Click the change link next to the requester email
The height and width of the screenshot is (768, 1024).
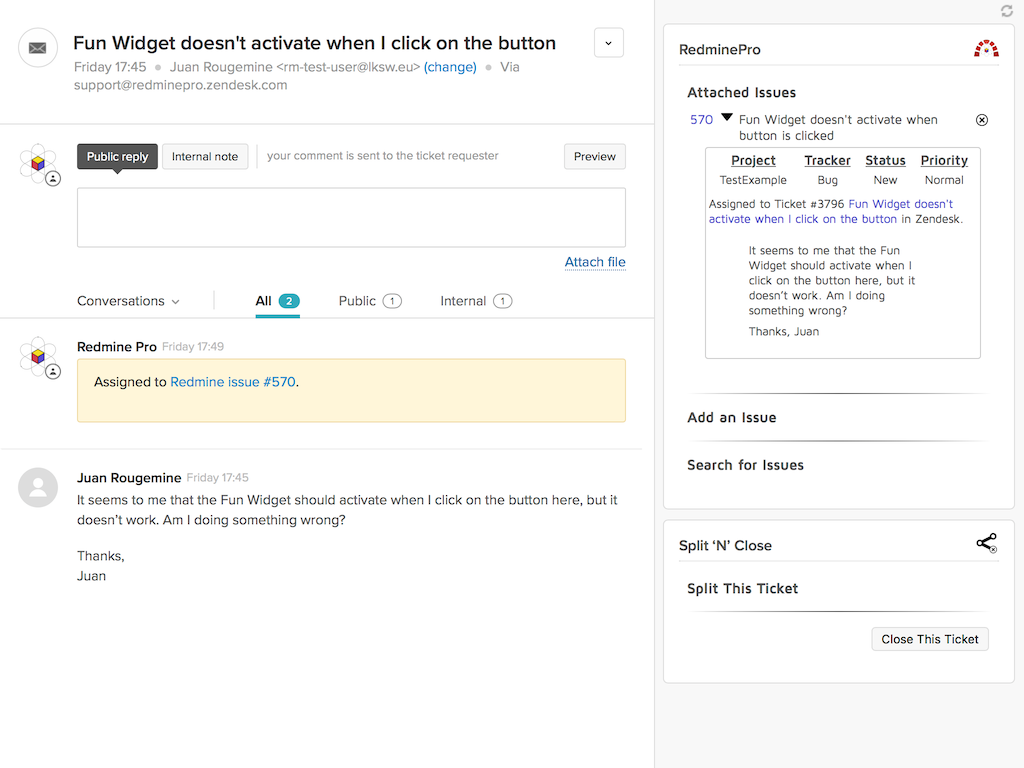coord(450,67)
